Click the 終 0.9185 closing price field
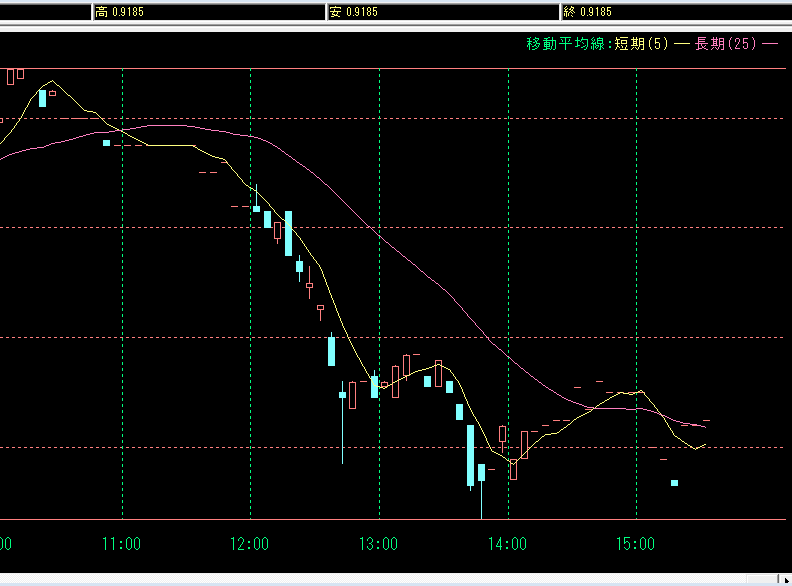Viewport: 792px width, 586px height. (676, 12)
